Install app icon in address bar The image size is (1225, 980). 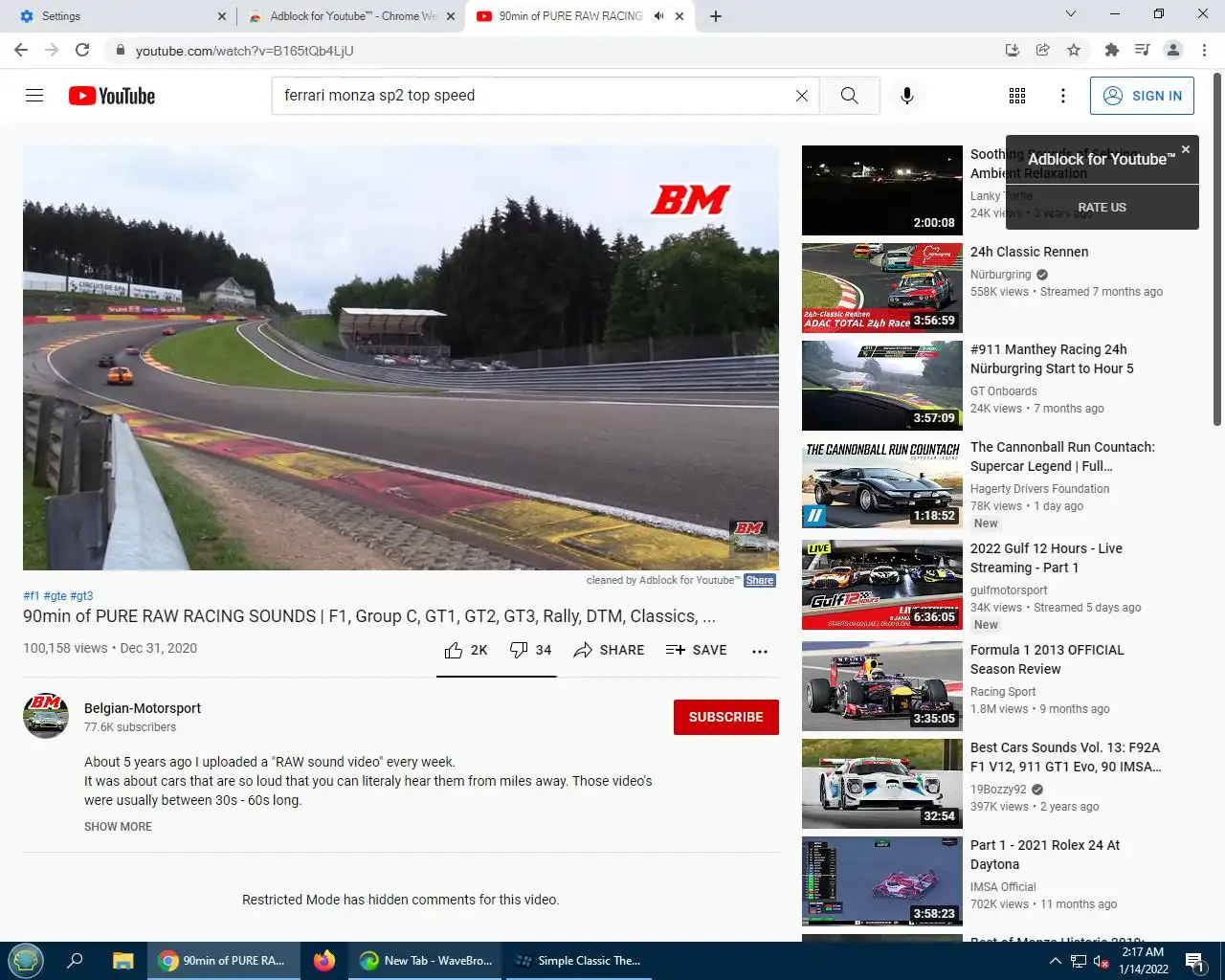[x=1012, y=50]
